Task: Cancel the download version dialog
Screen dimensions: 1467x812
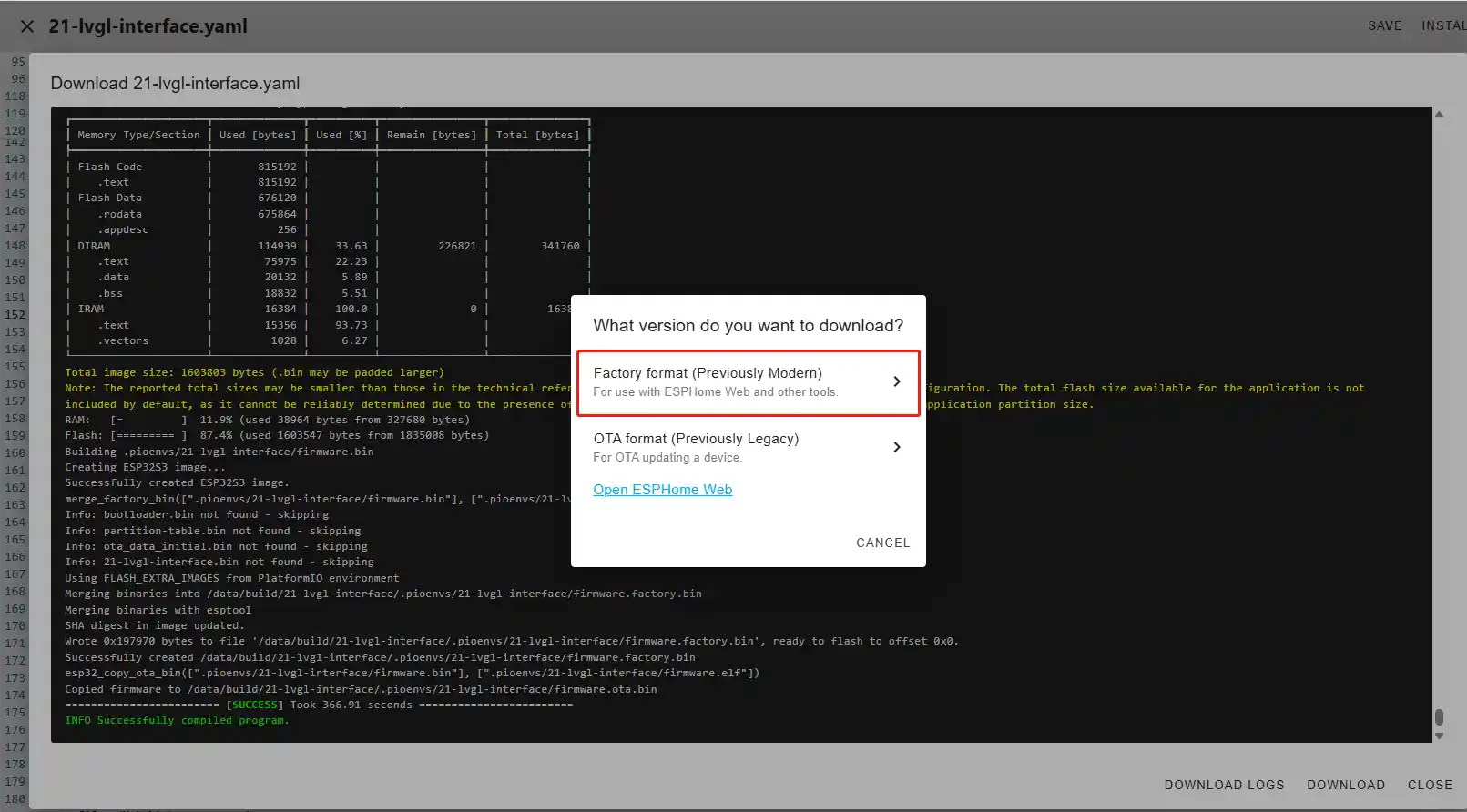Action: [882, 543]
